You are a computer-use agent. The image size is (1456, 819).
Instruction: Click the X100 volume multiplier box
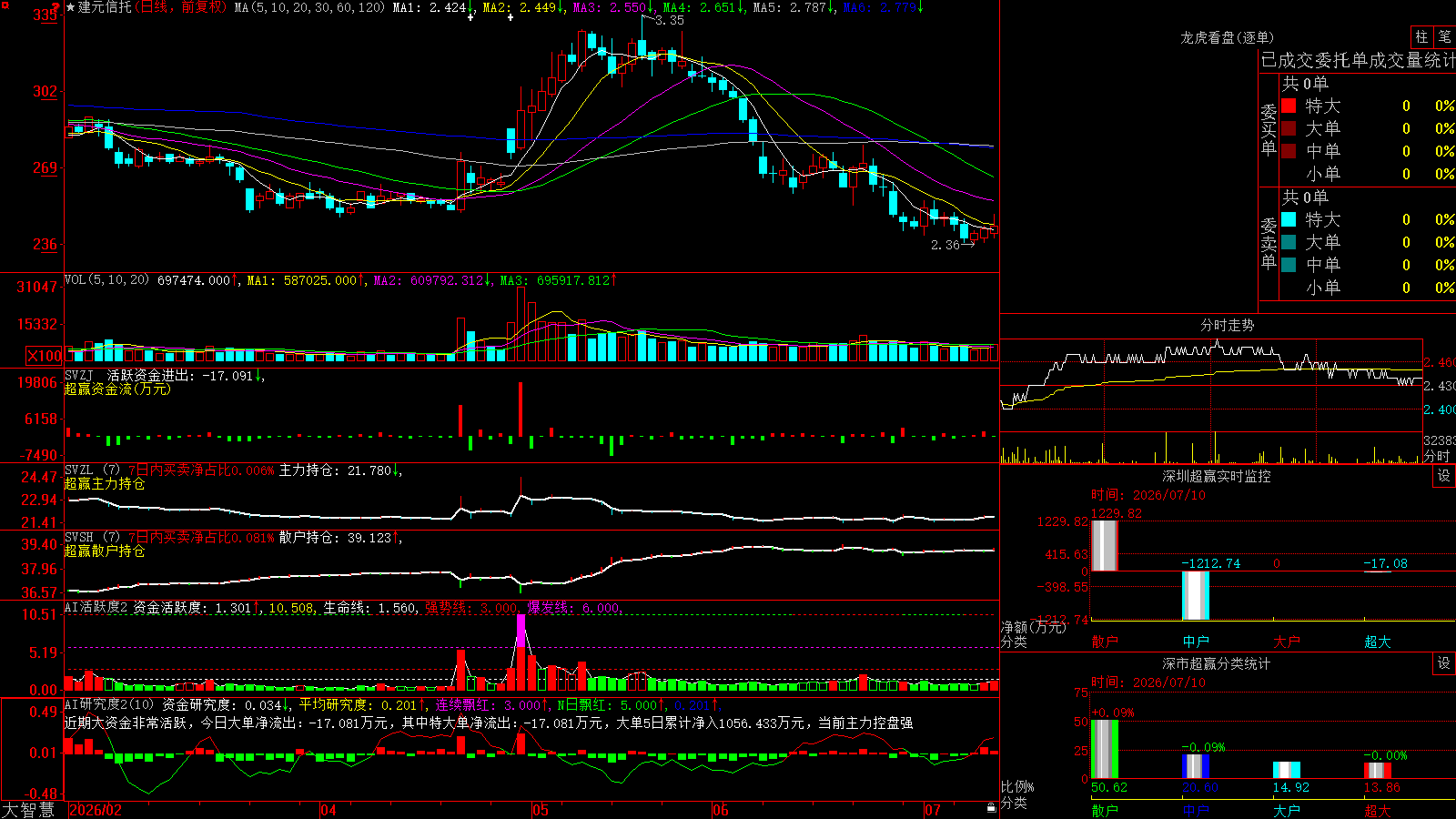click(45, 356)
